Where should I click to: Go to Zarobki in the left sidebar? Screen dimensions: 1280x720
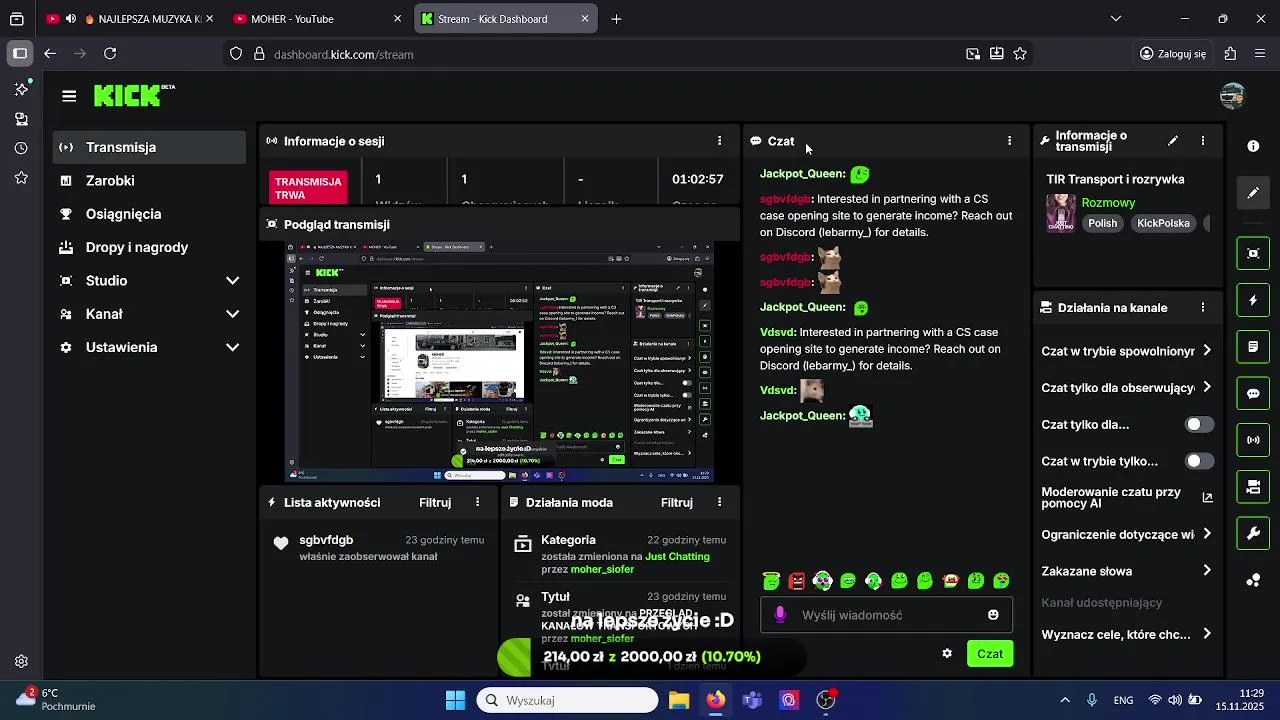(150, 181)
